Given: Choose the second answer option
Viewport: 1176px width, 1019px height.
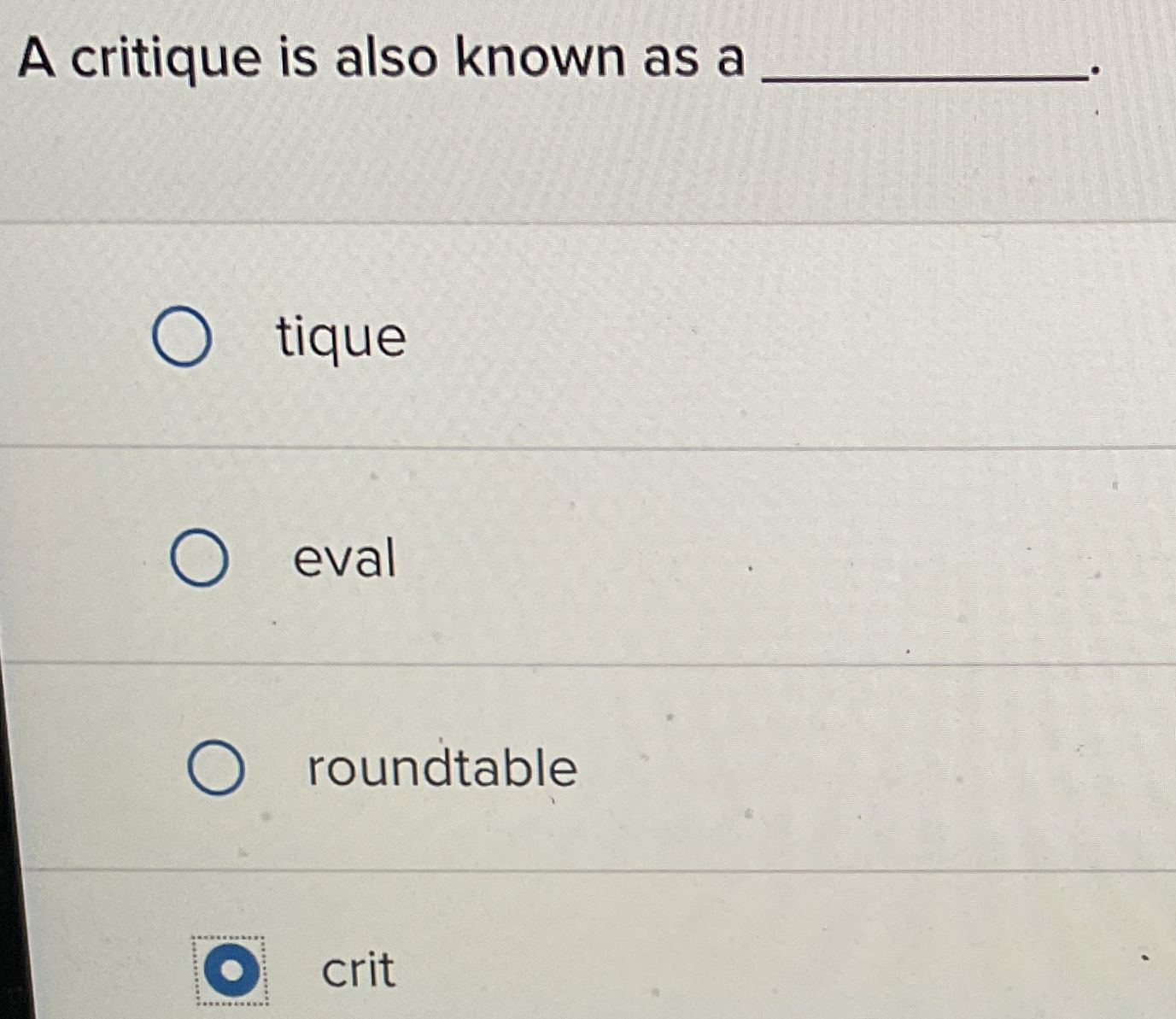Looking at the screenshot, I should tap(202, 558).
